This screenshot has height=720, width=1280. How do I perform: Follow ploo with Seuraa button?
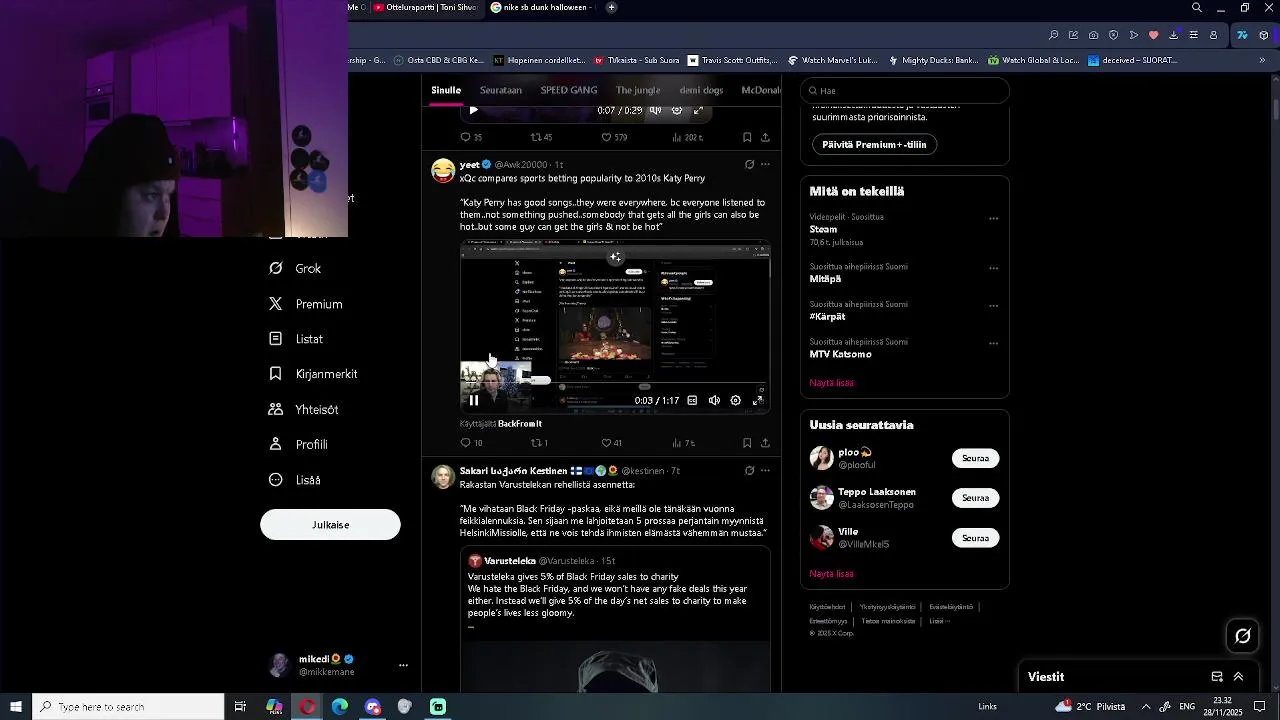point(975,459)
